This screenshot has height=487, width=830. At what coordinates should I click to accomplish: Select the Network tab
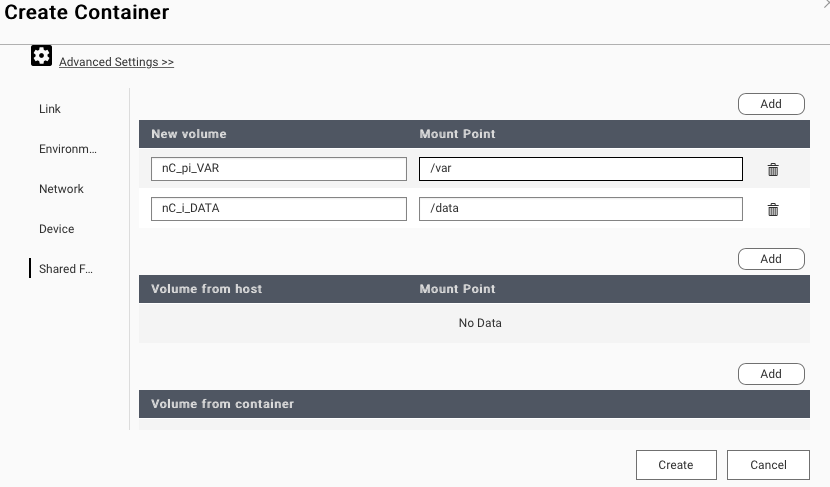pos(61,189)
